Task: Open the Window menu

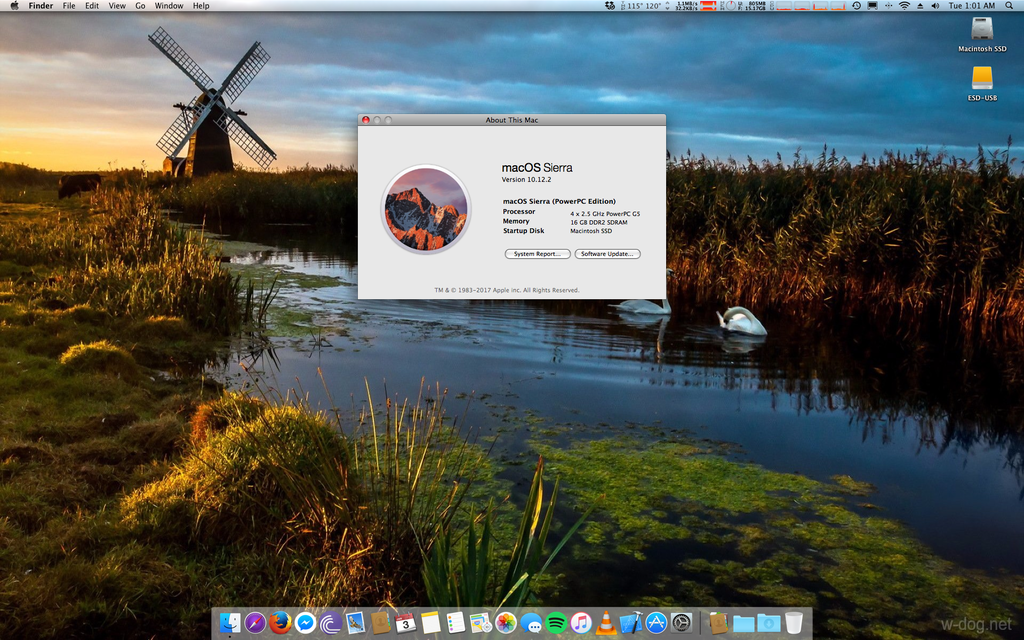Action: pos(168,6)
